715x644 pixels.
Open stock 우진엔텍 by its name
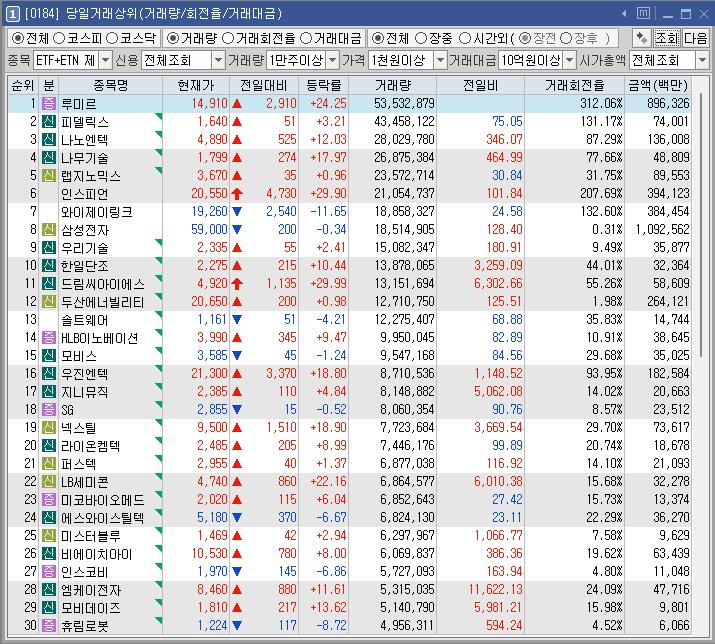85,374
